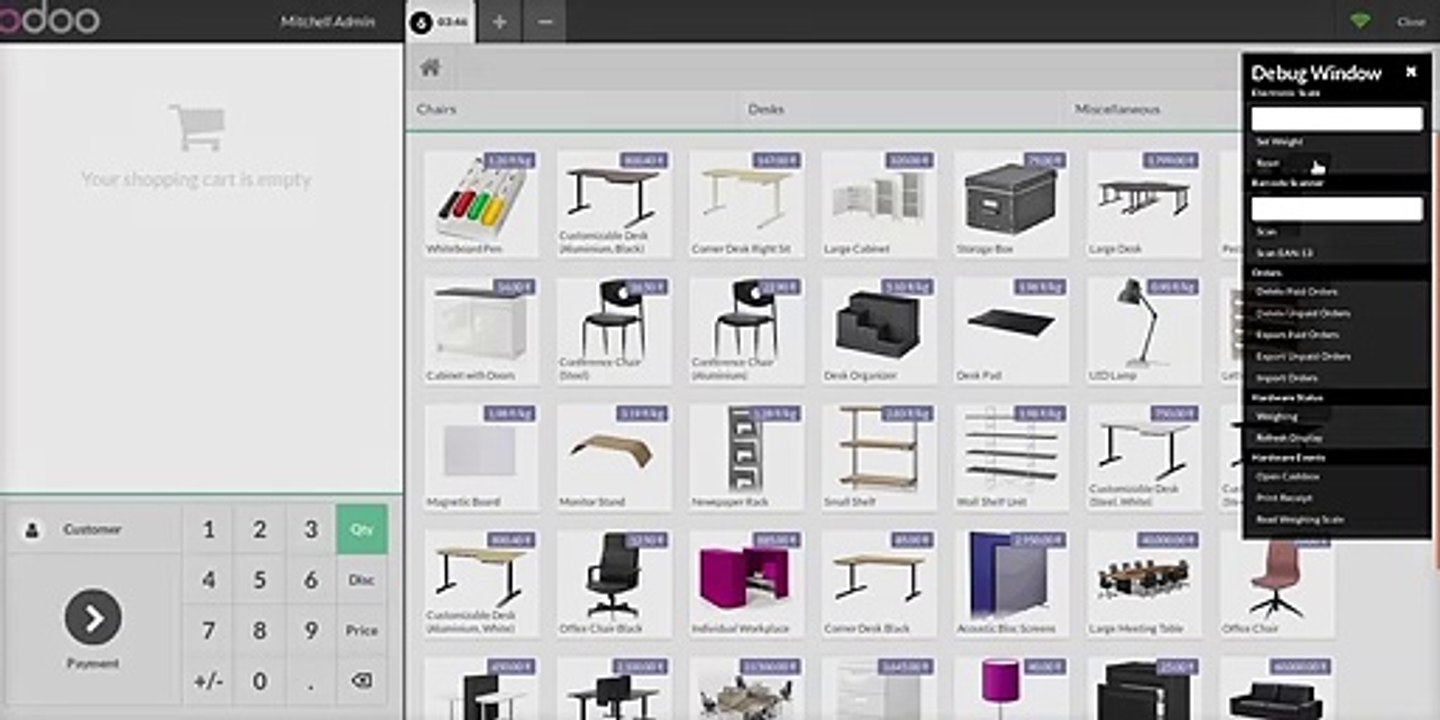The height and width of the screenshot is (720, 1440).
Task: Click the Payment arrow circle button
Action: [x=93, y=618]
